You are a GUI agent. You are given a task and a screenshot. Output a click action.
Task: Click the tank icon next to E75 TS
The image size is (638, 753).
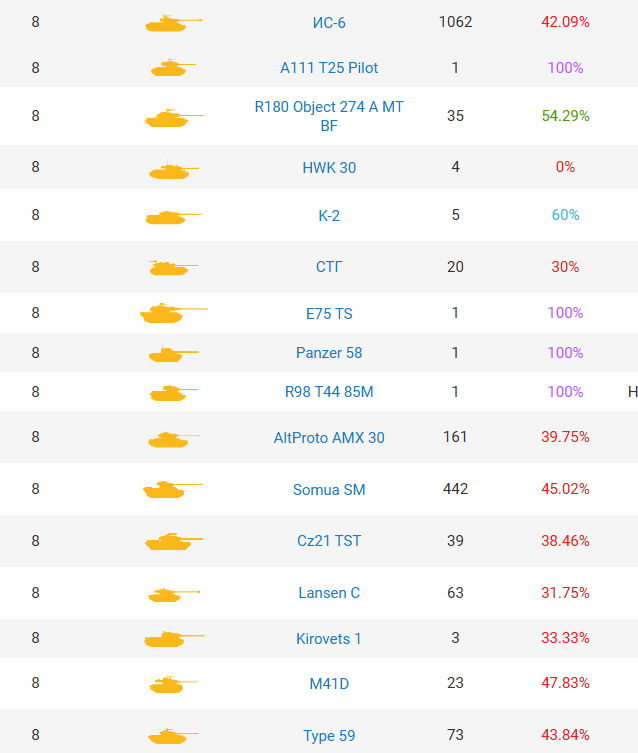click(172, 314)
